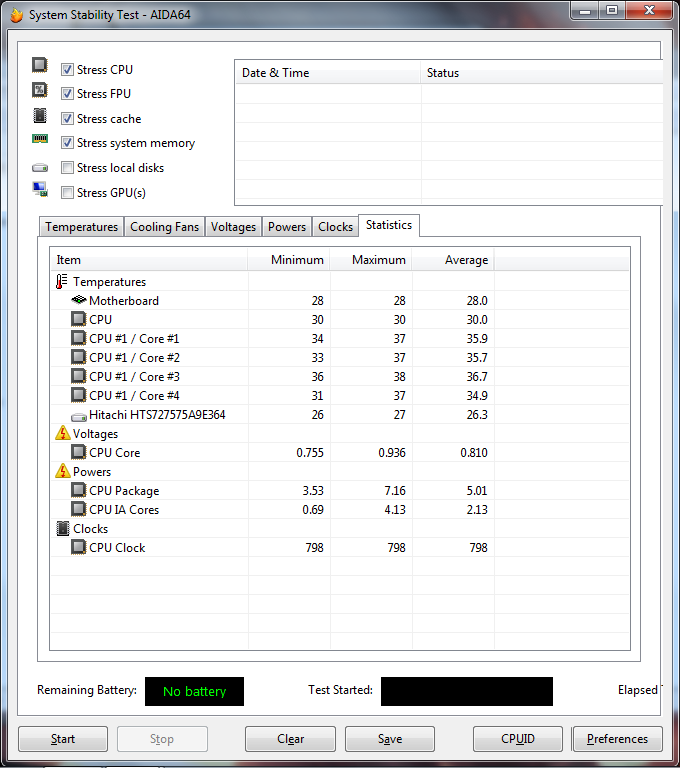This screenshot has height=769, width=680.
Task: Click the Maximum column header
Action: point(371,260)
